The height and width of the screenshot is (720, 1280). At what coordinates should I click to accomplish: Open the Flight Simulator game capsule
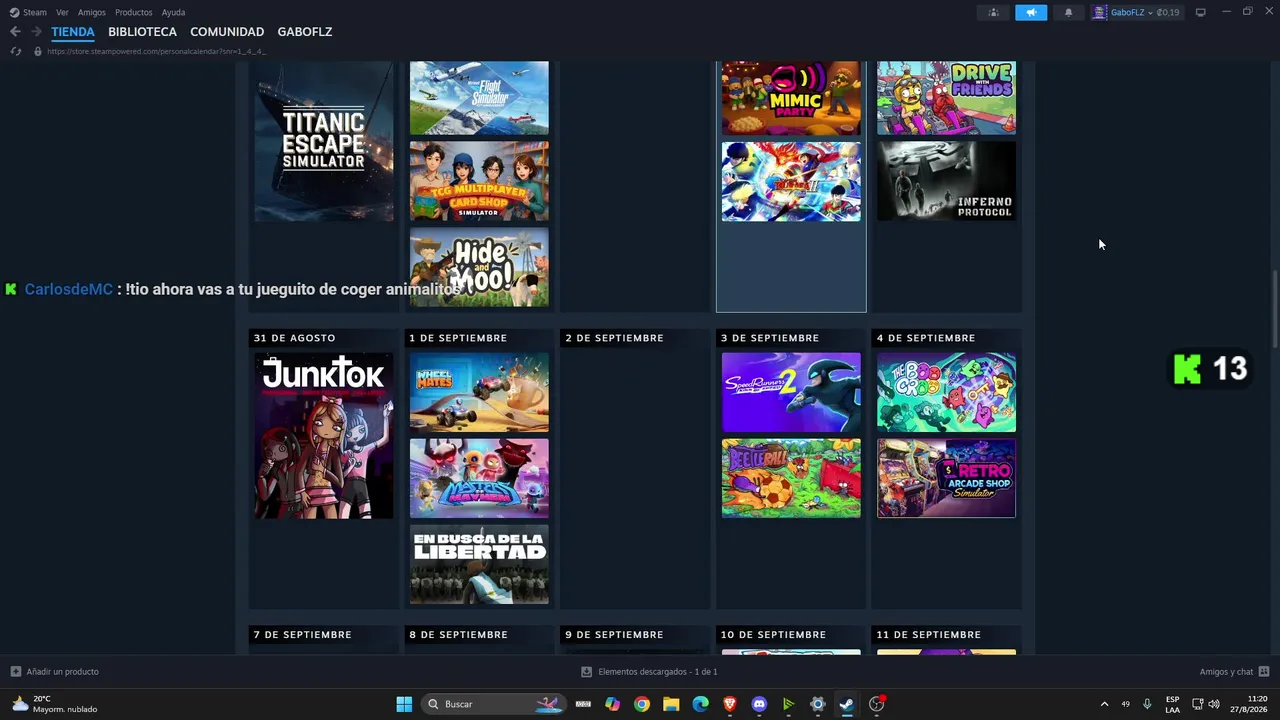tap(479, 98)
